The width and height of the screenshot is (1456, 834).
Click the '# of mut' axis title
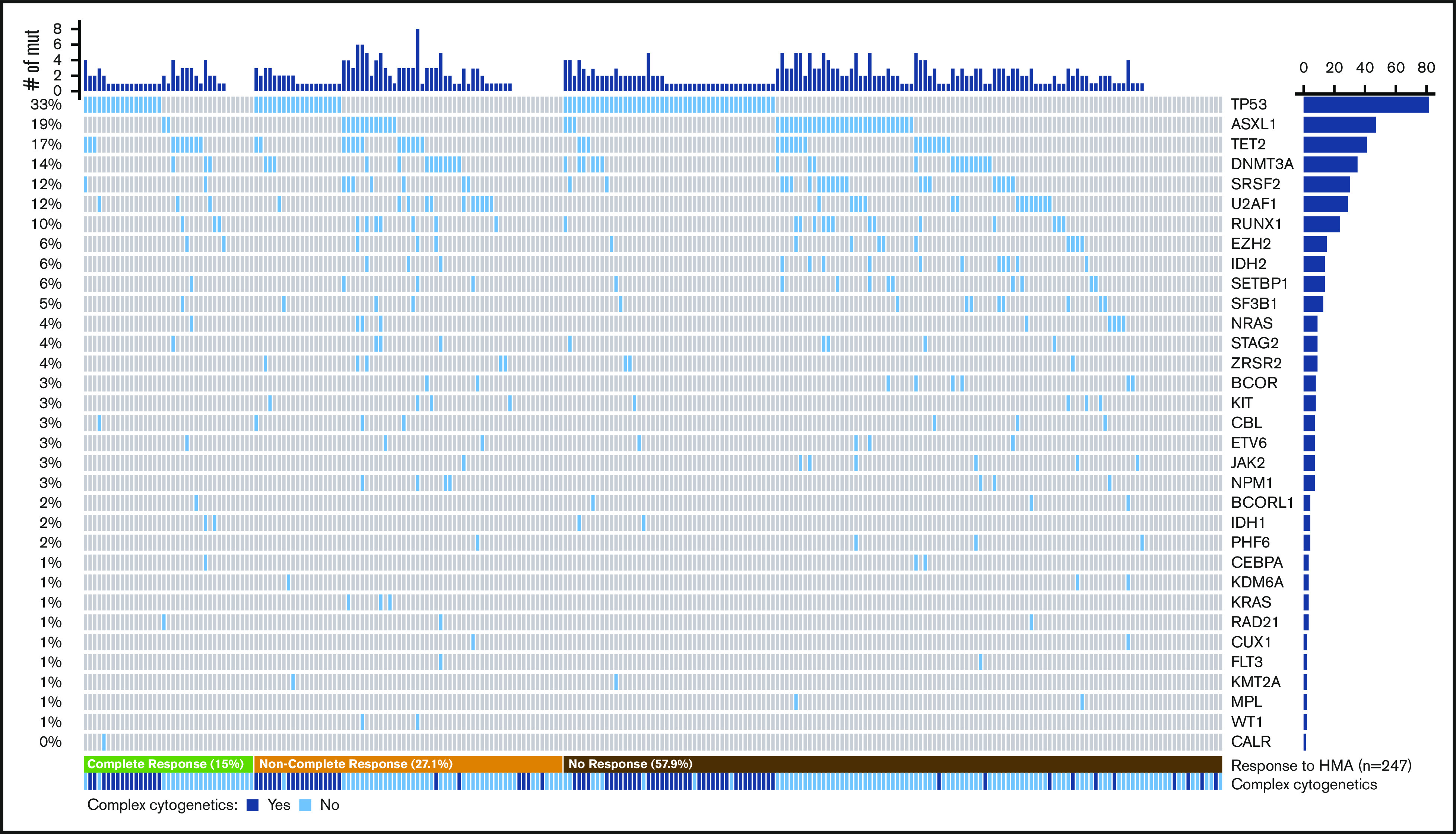pyautogui.click(x=32, y=60)
